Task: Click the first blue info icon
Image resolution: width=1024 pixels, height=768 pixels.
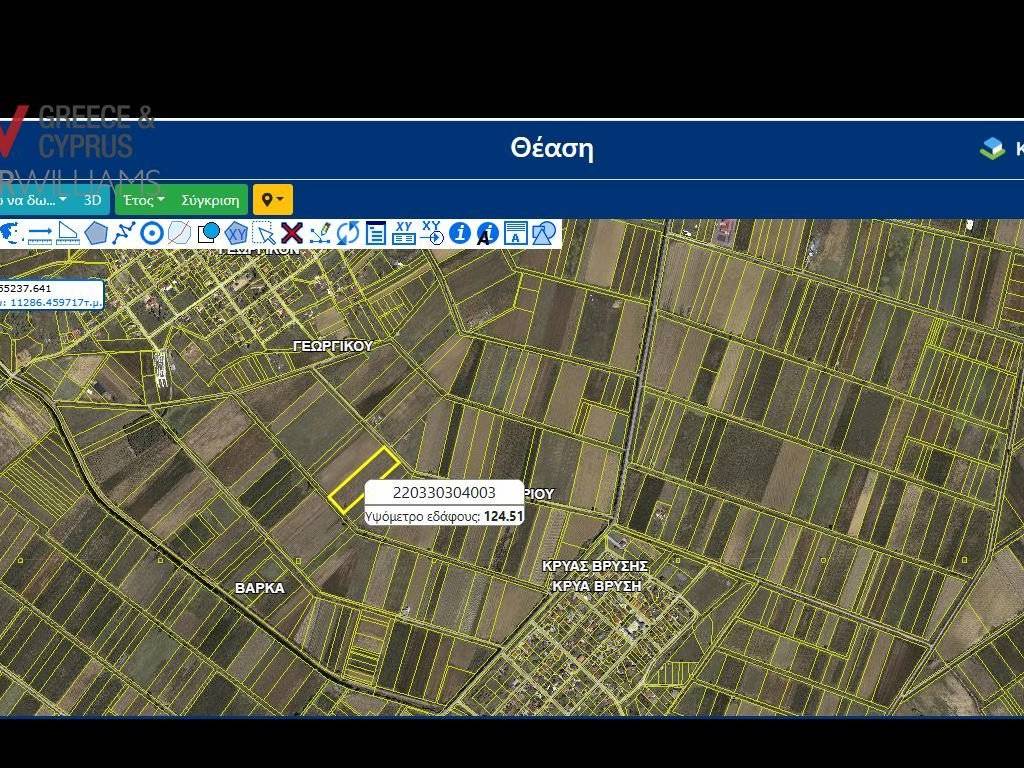Action: tap(460, 234)
